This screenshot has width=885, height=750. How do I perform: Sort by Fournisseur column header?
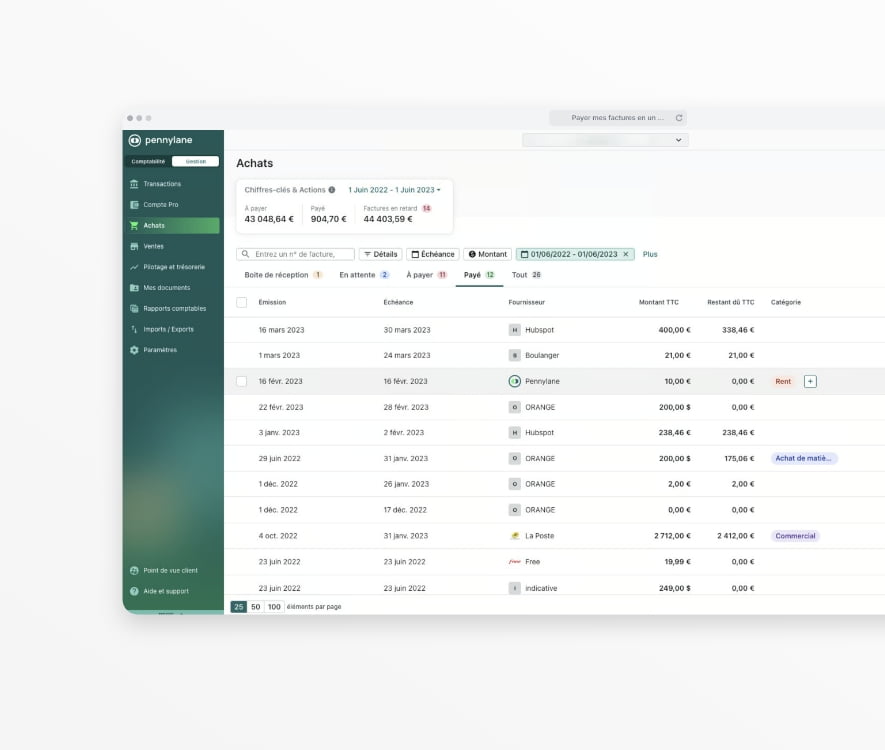pos(527,302)
